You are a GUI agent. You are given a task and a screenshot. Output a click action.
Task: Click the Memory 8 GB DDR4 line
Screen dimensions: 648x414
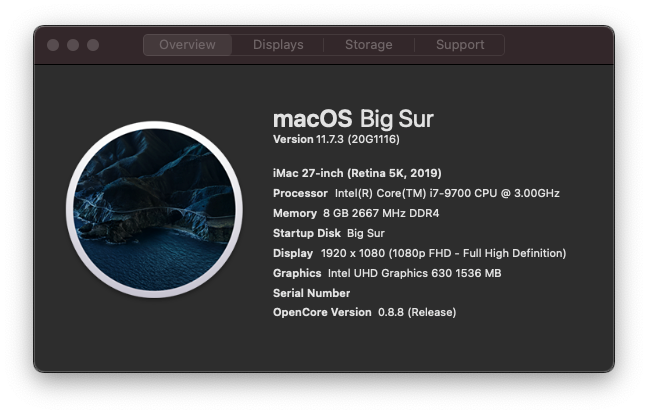356,213
